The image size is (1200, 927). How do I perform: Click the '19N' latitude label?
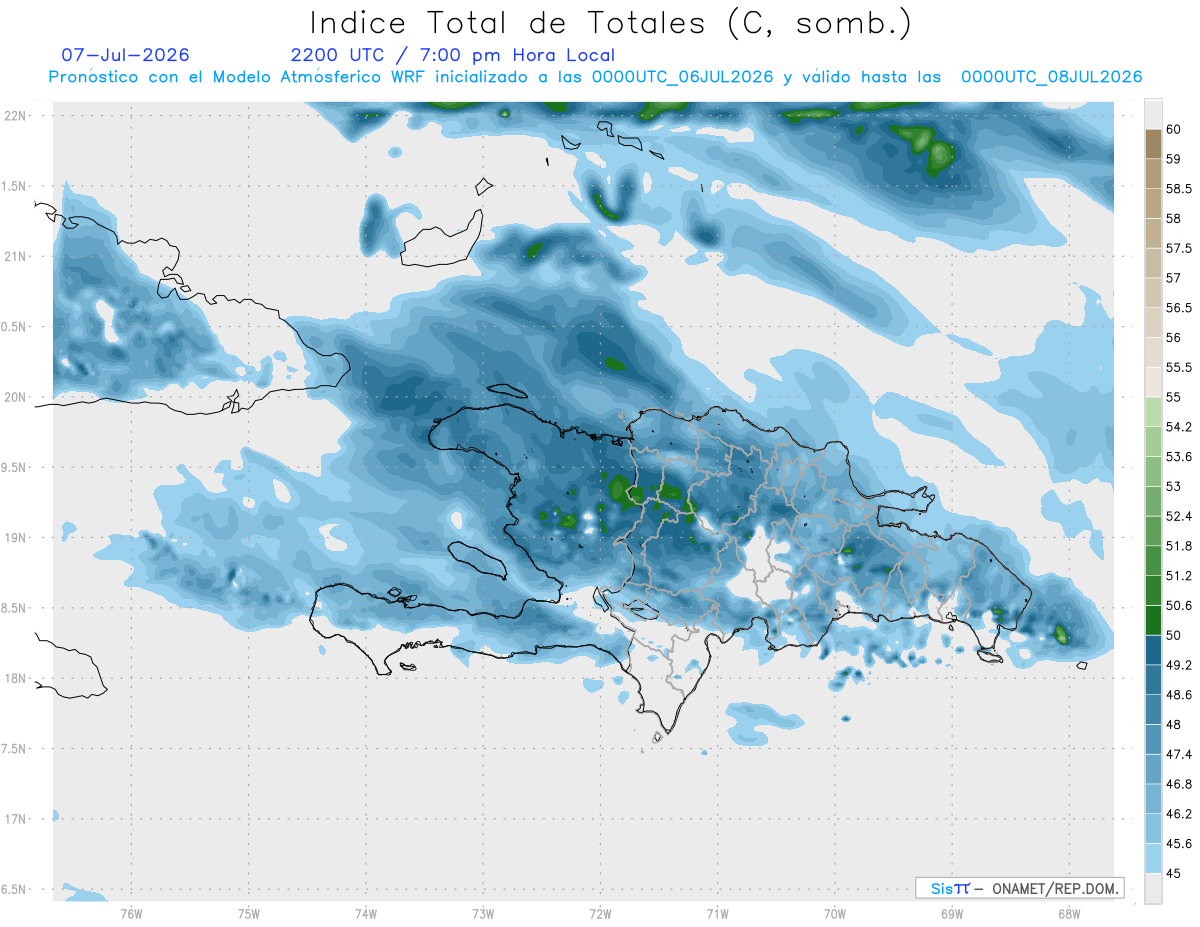pyautogui.click(x=17, y=538)
